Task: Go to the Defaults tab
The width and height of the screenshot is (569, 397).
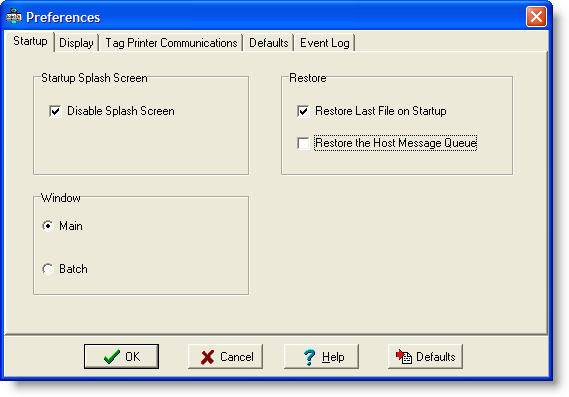Action: point(269,43)
